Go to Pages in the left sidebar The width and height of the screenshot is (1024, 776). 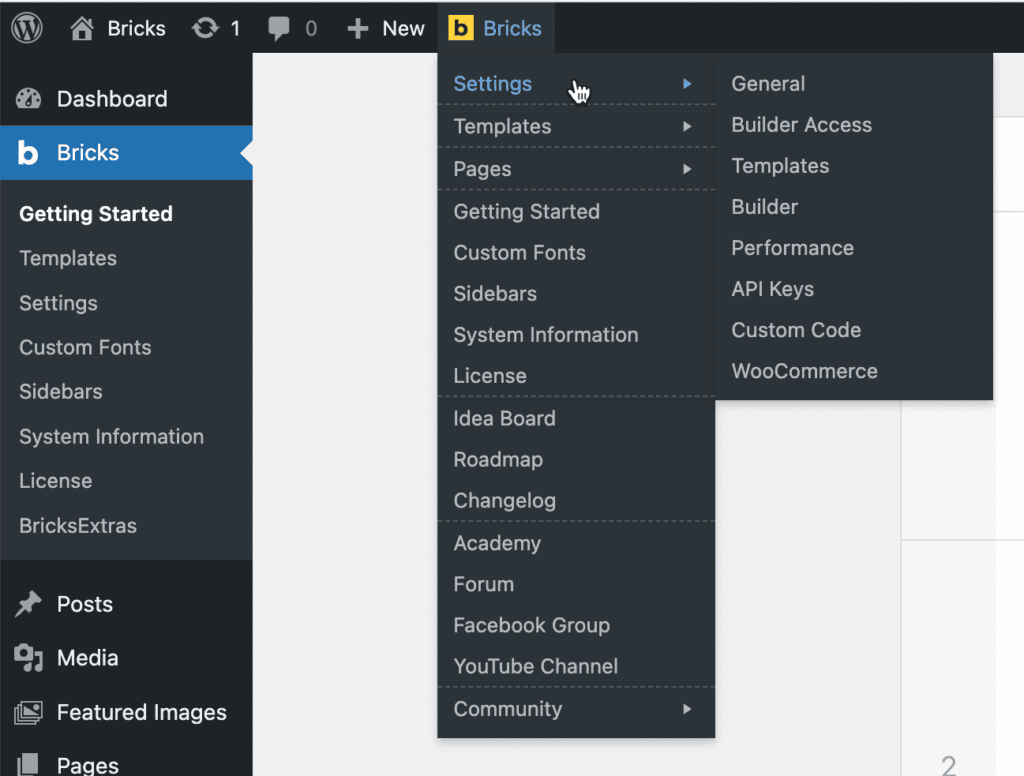(88, 765)
